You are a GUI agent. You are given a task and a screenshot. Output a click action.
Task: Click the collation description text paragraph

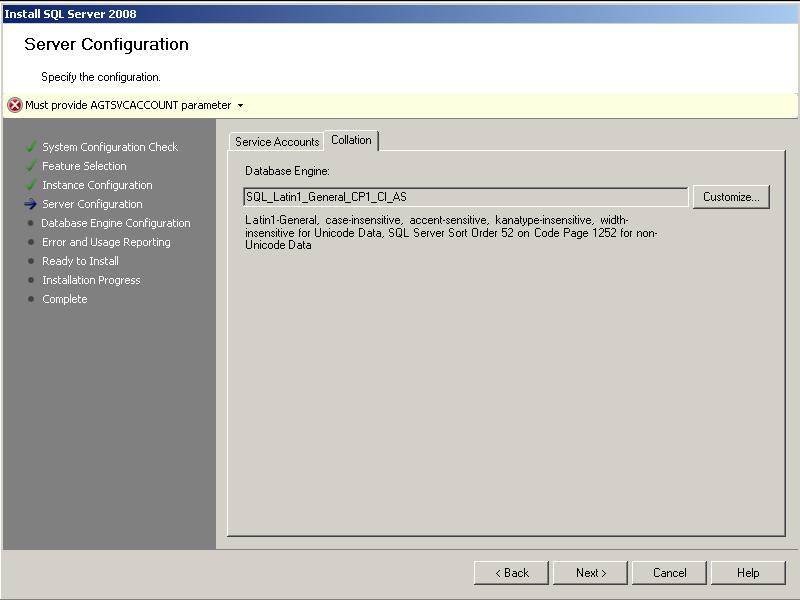click(451, 233)
